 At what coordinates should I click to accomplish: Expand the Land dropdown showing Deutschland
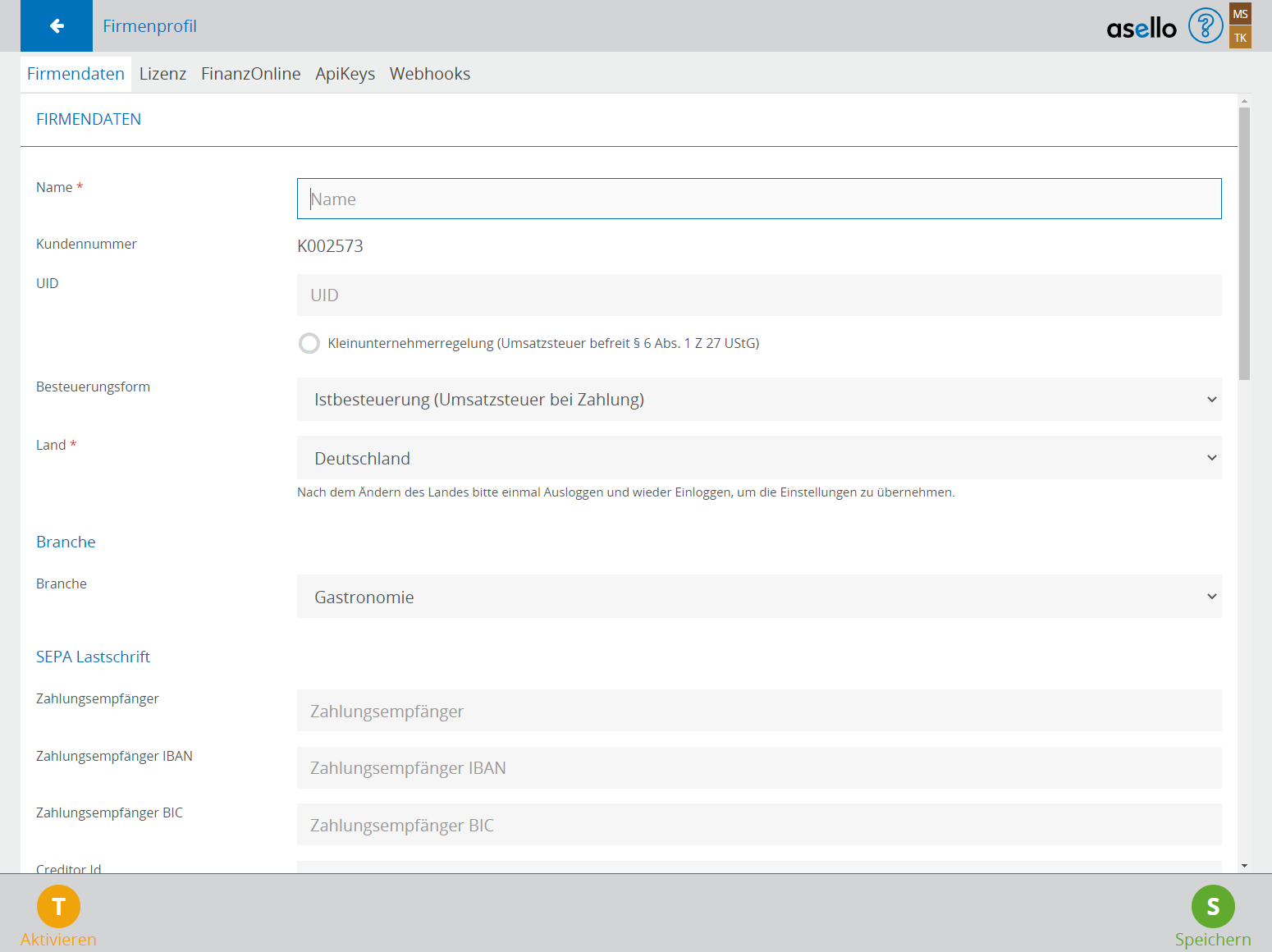[758, 458]
